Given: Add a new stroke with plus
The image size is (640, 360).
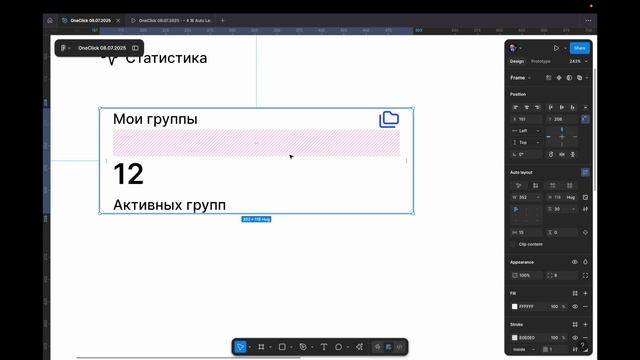Looking at the screenshot, I should click(585, 324).
